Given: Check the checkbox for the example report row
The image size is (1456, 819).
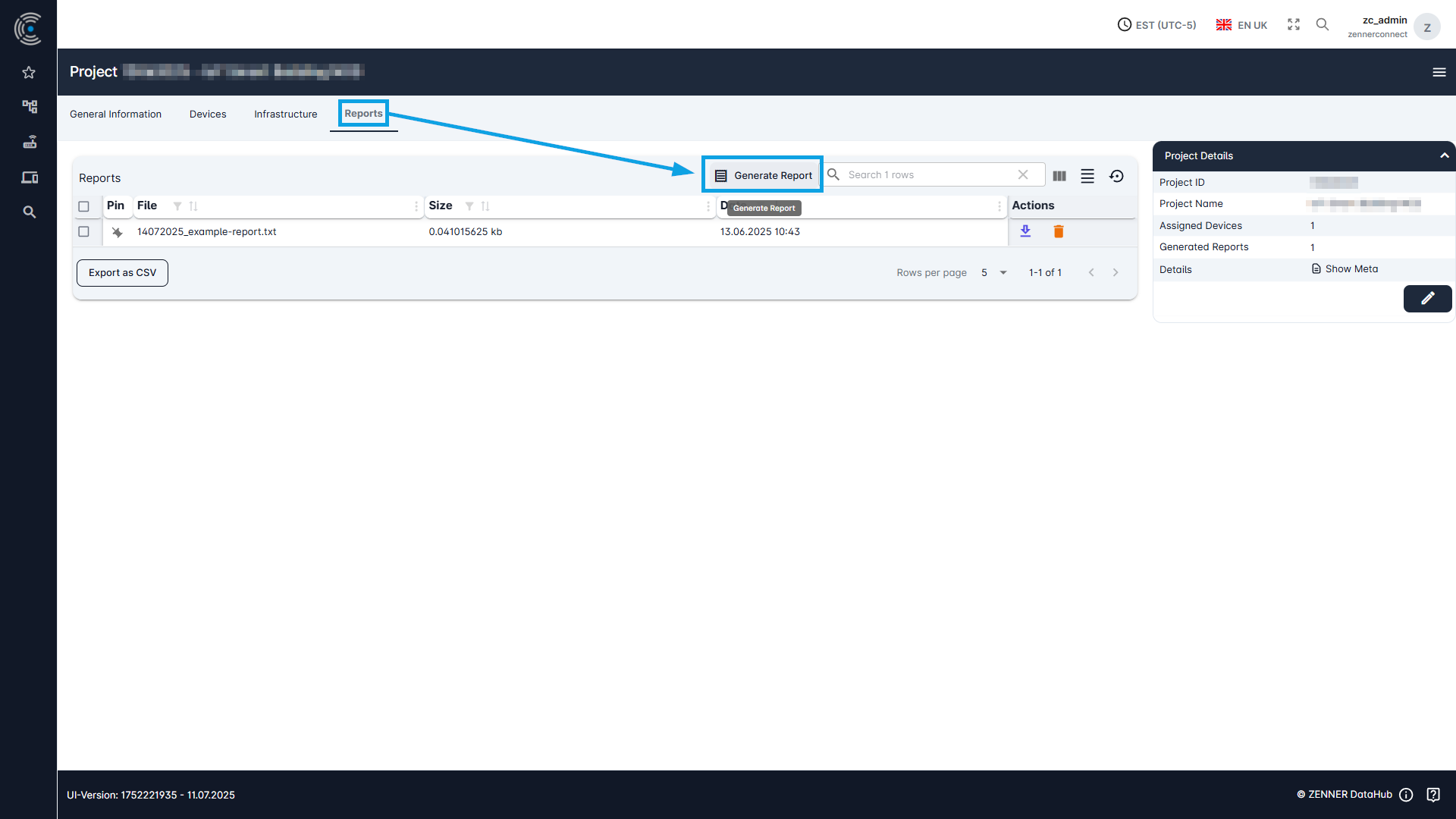Looking at the screenshot, I should tap(83, 231).
